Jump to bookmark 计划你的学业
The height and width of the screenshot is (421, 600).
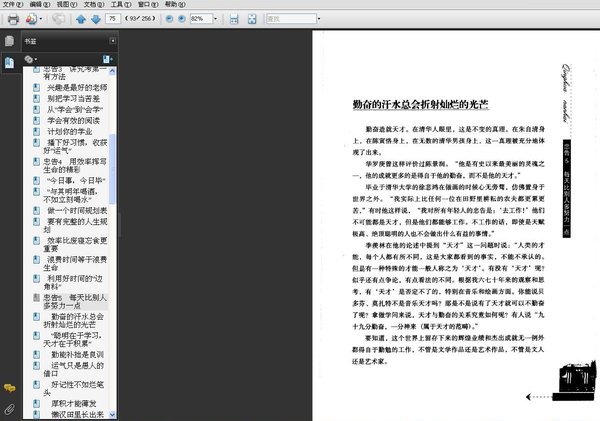[x=69, y=130]
